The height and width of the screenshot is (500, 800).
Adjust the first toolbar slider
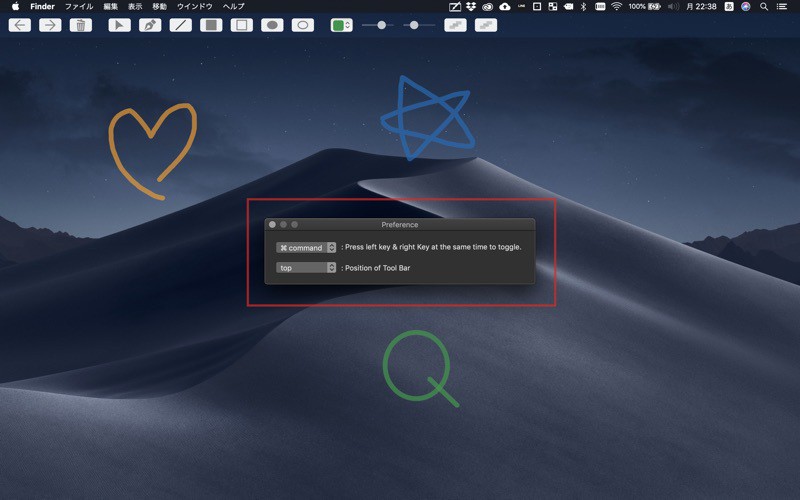click(x=378, y=25)
